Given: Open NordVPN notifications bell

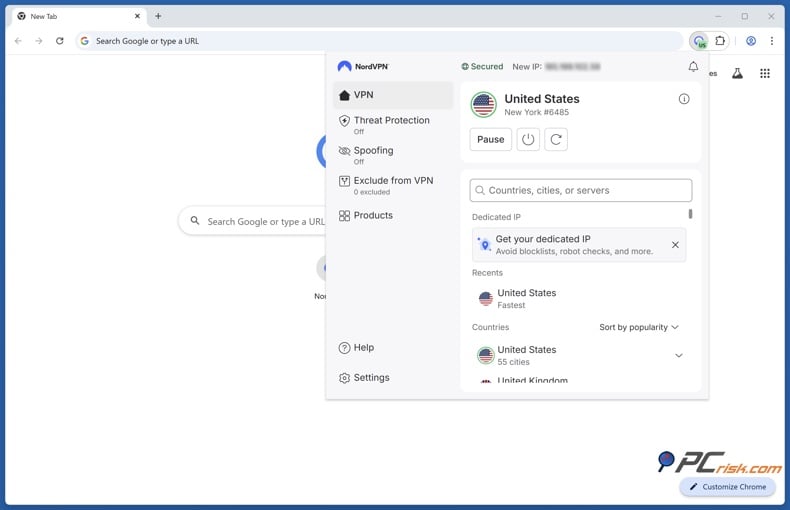Looking at the screenshot, I should pyautogui.click(x=693, y=67).
